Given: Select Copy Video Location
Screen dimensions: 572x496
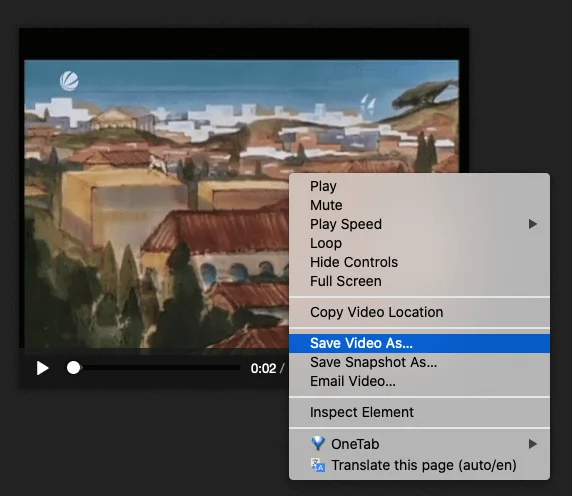Looking at the screenshot, I should pyautogui.click(x=419, y=312).
